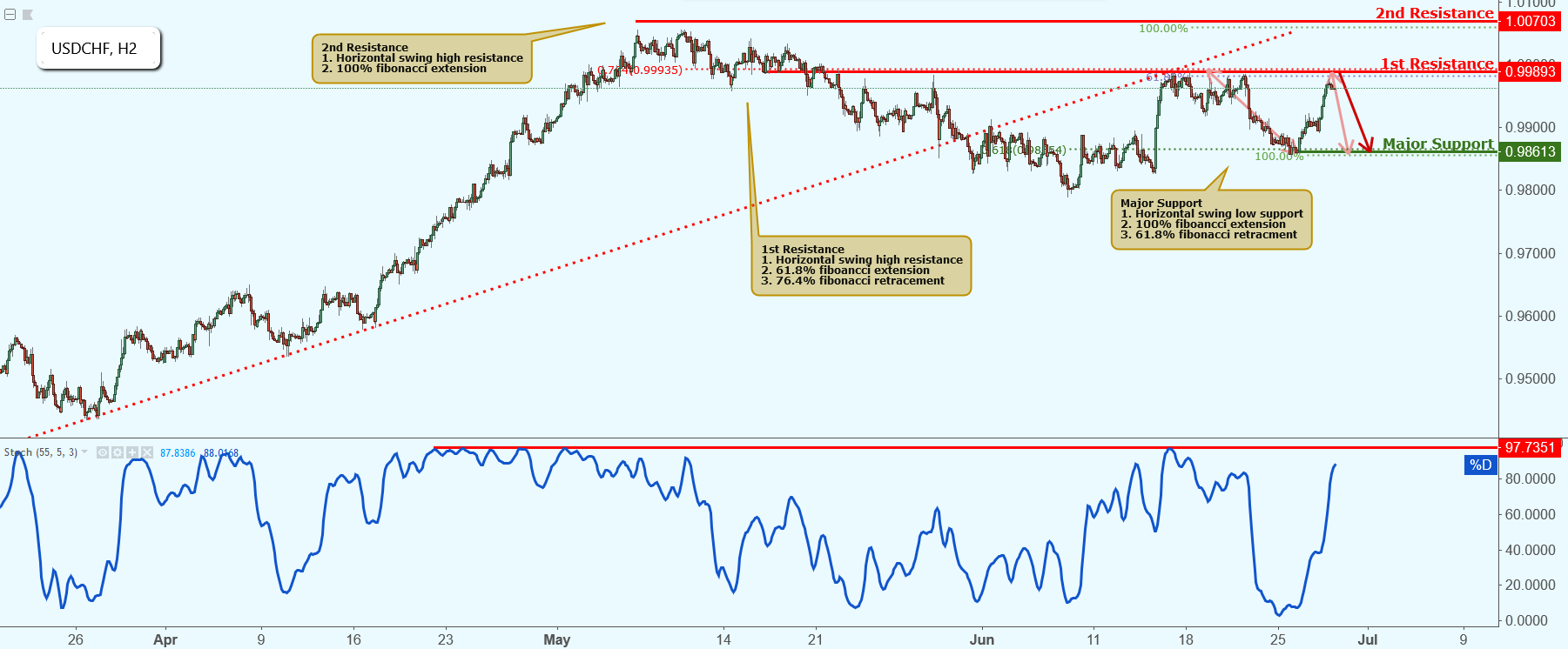The height and width of the screenshot is (649, 1568).
Task: Click the %D label badge on stochastic scale
Action: [x=1480, y=465]
